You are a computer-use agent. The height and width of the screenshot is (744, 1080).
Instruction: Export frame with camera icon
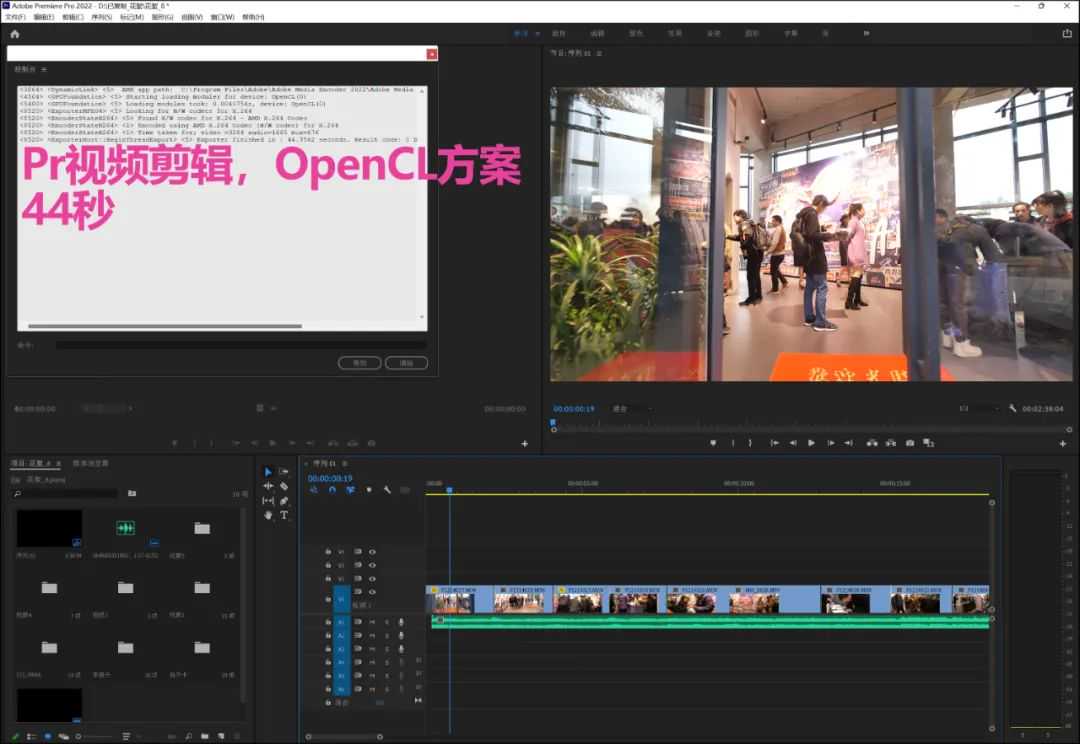tap(910, 443)
